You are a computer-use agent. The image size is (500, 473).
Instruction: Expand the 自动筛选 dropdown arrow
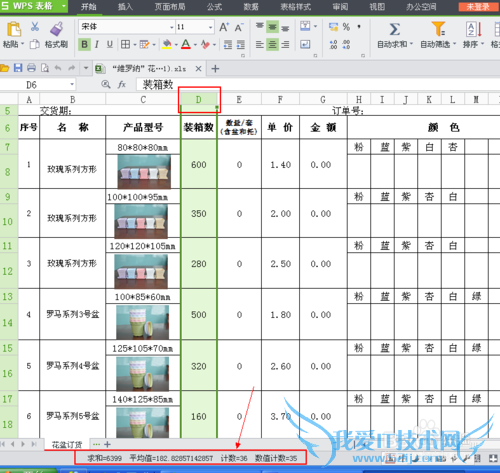click(454, 44)
